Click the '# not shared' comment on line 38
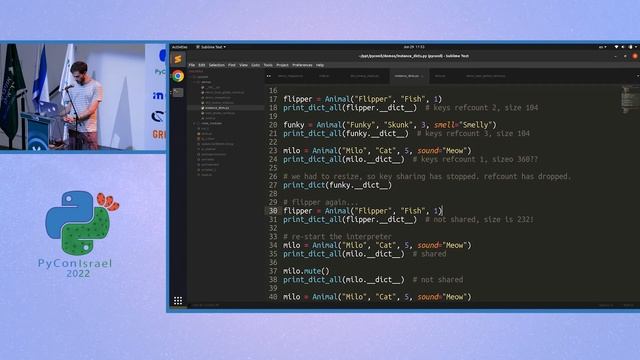 [x=438, y=280]
